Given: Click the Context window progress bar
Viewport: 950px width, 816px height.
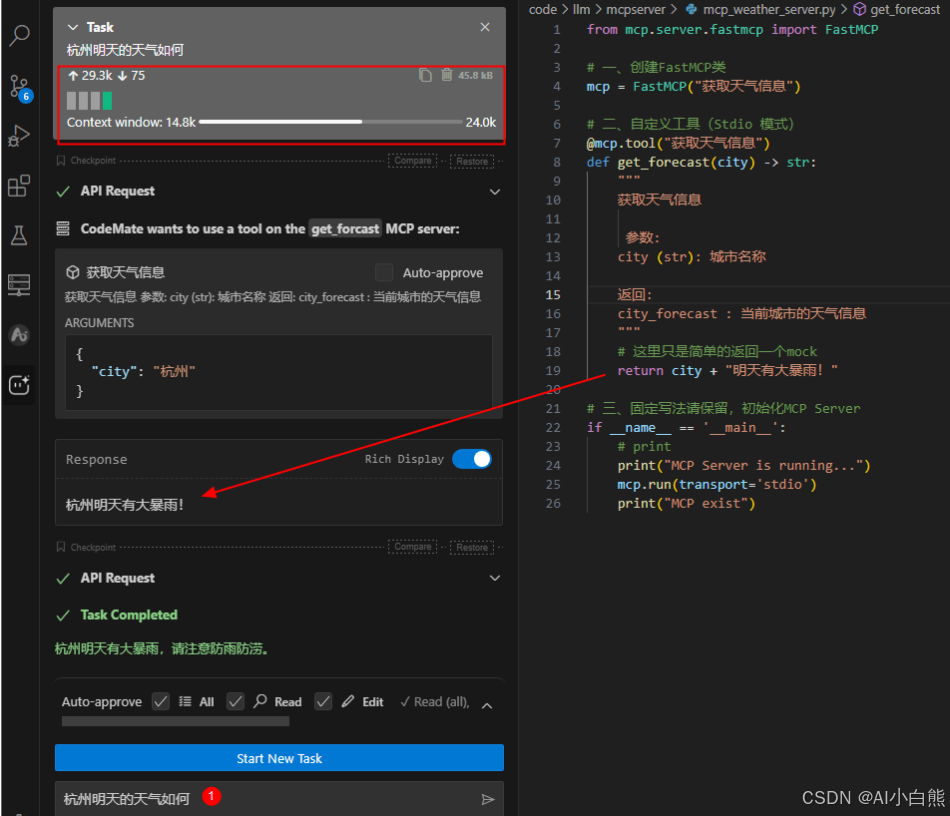Looking at the screenshot, I should [x=331, y=122].
